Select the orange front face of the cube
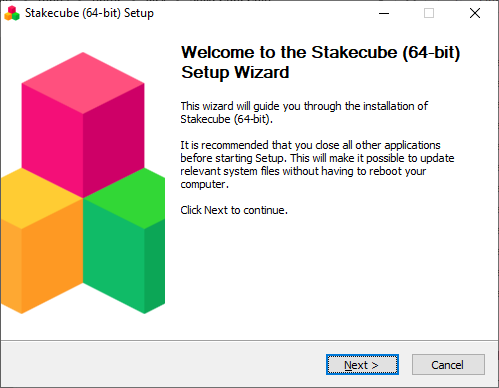The image size is (499, 388). pos(52,257)
